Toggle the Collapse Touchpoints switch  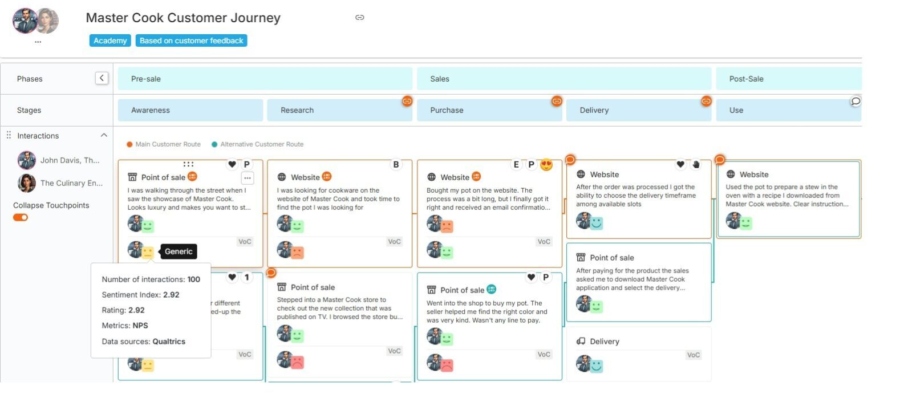[x=21, y=217]
